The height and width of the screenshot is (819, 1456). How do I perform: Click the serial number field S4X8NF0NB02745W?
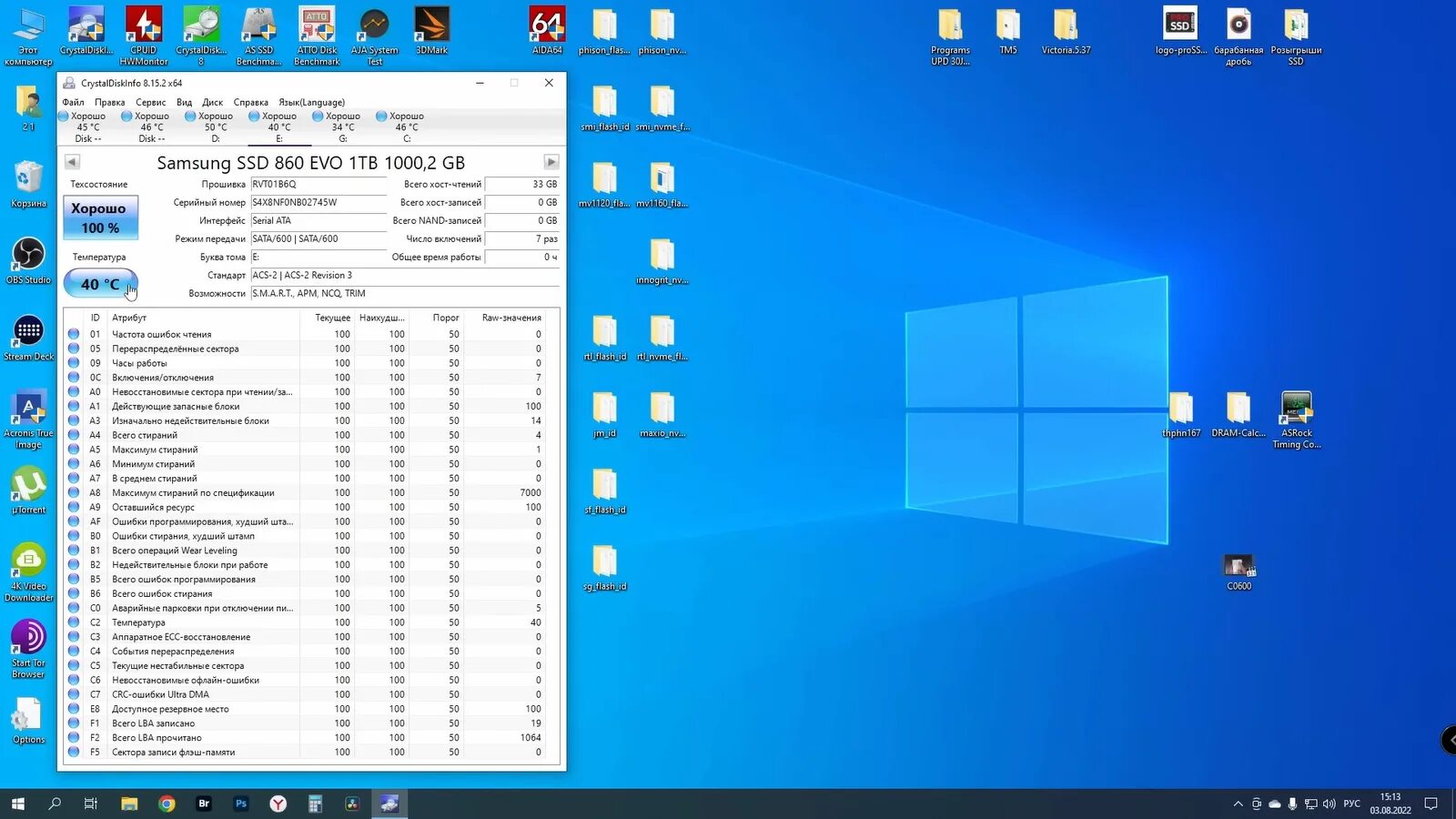(318, 202)
